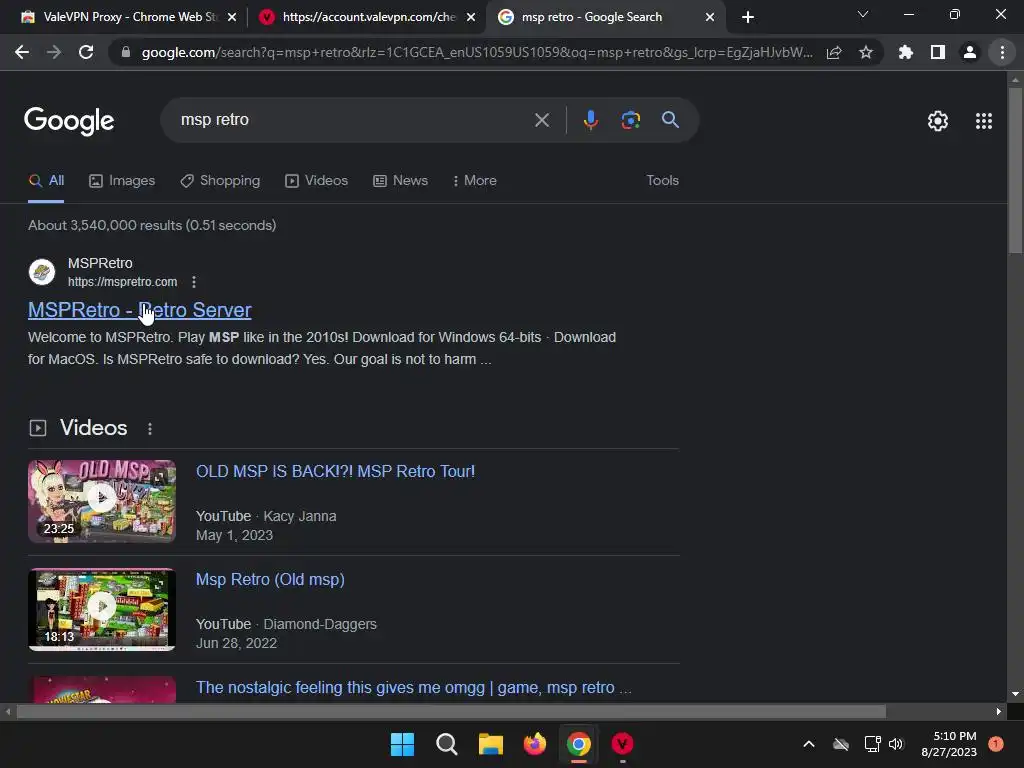Viewport: 1024px width, 768px height.
Task: Start voice search with microphone
Action: (x=590, y=120)
